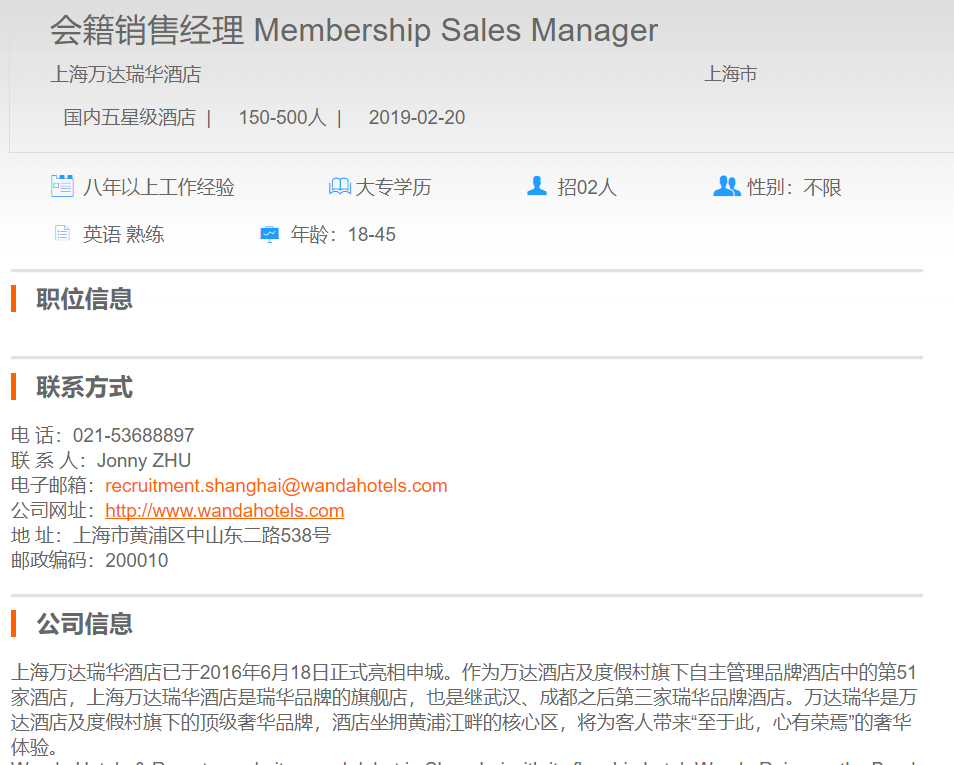This screenshot has width=954, height=765.
Task: Click the 上海市 location text
Action: pos(730,74)
